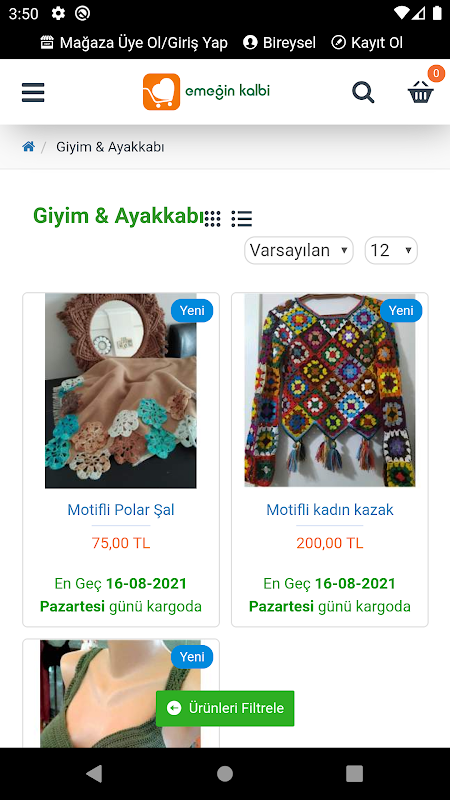The height and width of the screenshot is (800, 450).
Task: Go to home via breadcrumb house icon
Action: [x=29, y=147]
